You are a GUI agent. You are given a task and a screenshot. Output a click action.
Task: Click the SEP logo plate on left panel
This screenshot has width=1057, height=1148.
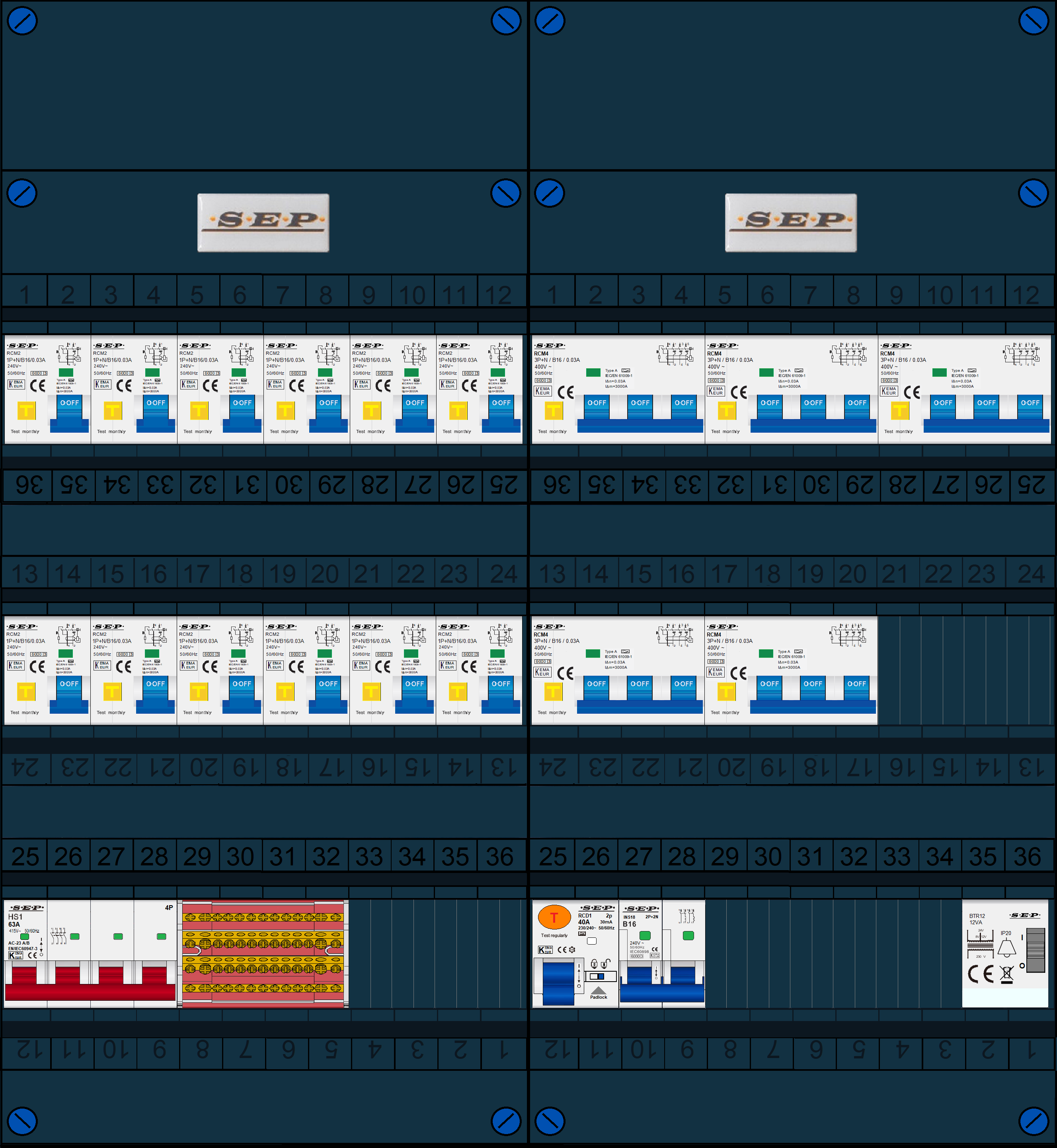click(263, 223)
